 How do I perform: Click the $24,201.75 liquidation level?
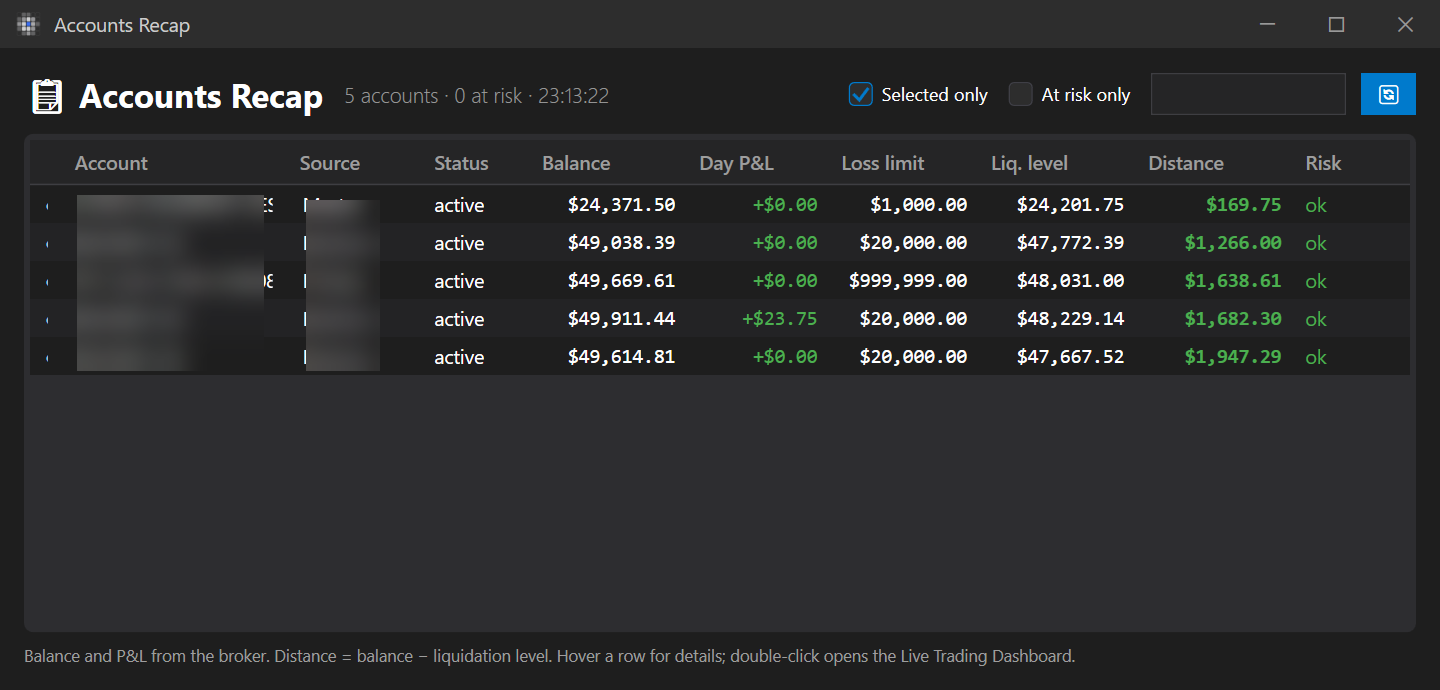click(1070, 205)
